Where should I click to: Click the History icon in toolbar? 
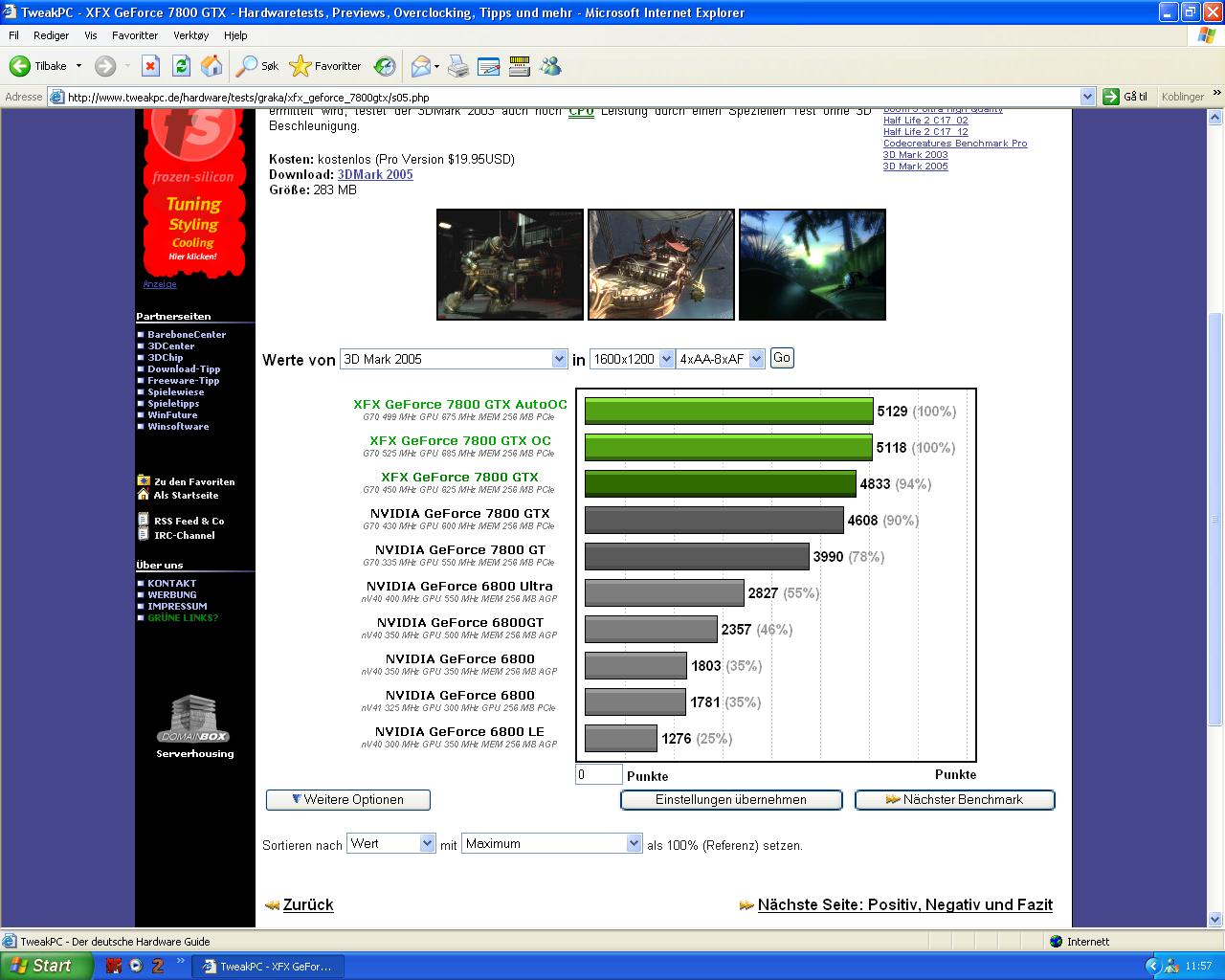click(x=385, y=66)
